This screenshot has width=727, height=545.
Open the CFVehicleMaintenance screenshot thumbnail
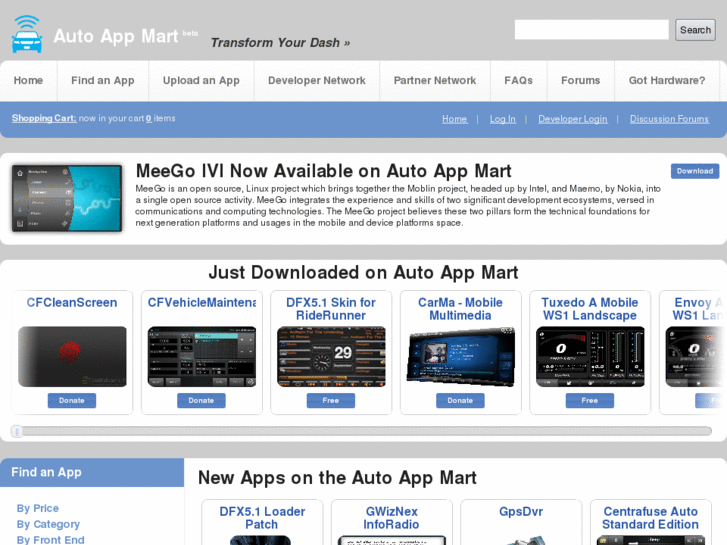(x=202, y=357)
